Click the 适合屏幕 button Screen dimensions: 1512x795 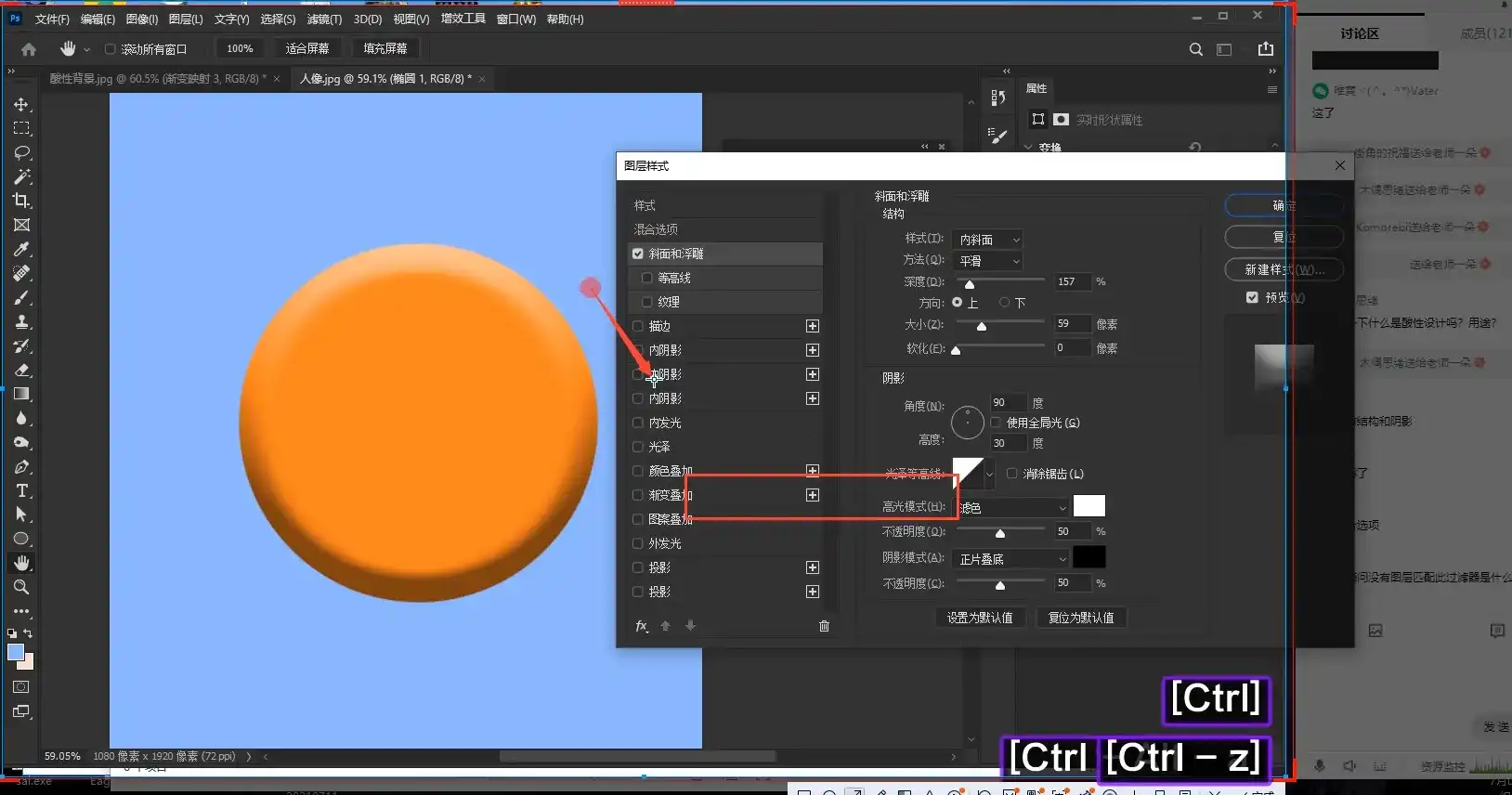click(307, 48)
